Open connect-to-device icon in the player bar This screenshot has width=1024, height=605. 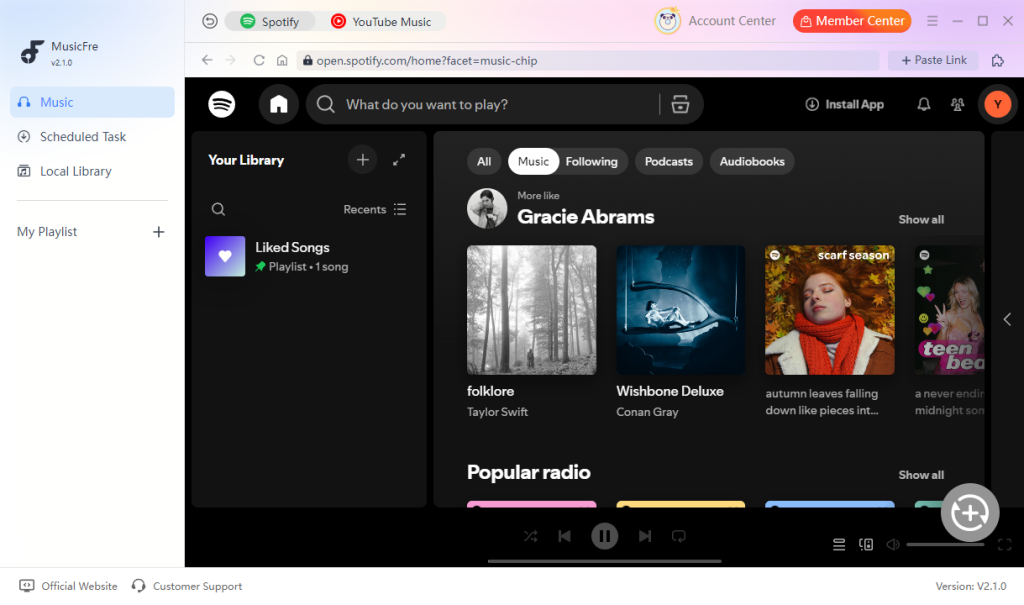[866, 544]
